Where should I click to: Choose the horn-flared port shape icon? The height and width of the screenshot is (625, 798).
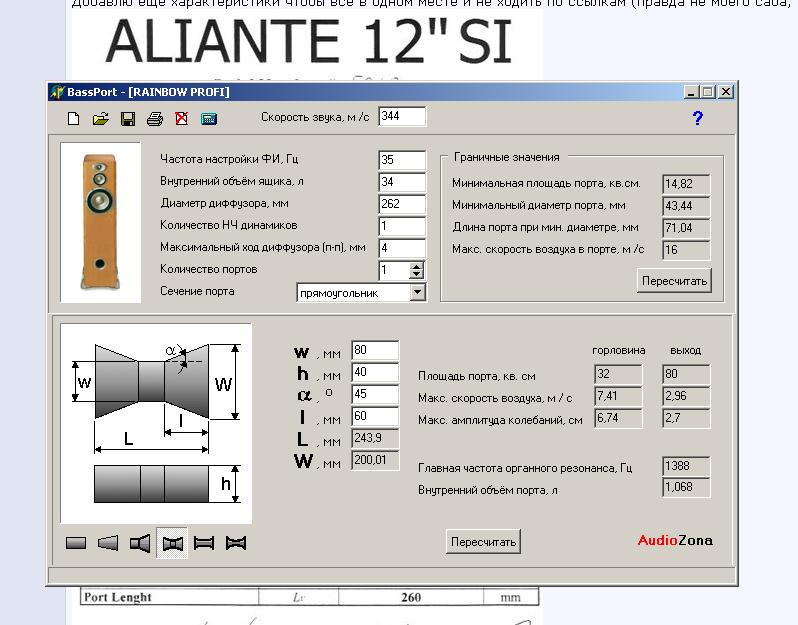click(x=141, y=543)
